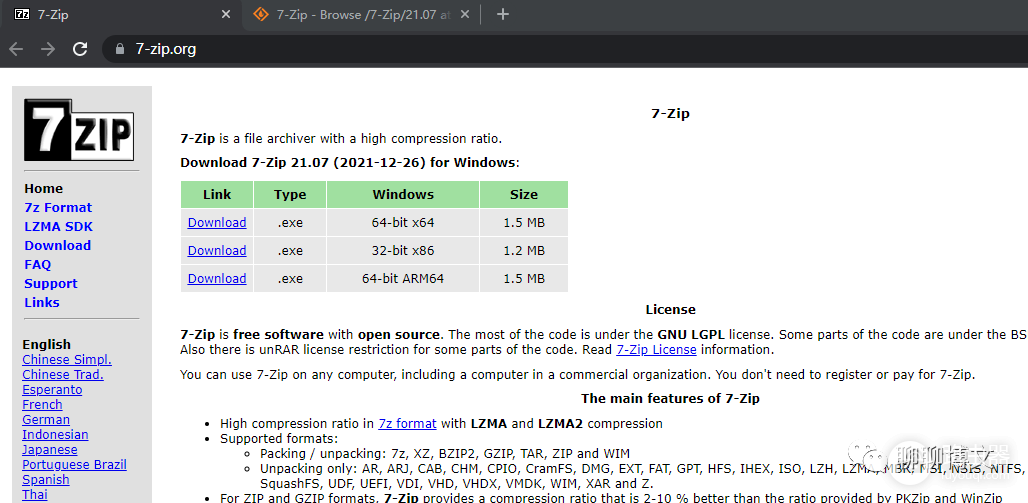Click the .exe cell in ARM64 row
The height and width of the screenshot is (503, 1028).
click(290, 279)
